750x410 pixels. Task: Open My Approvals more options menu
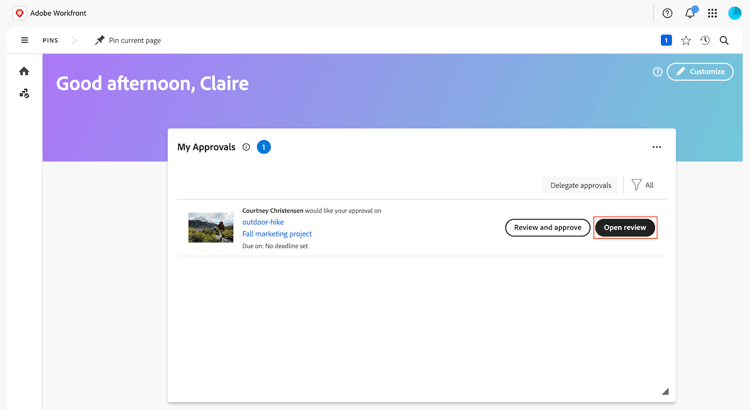(657, 147)
